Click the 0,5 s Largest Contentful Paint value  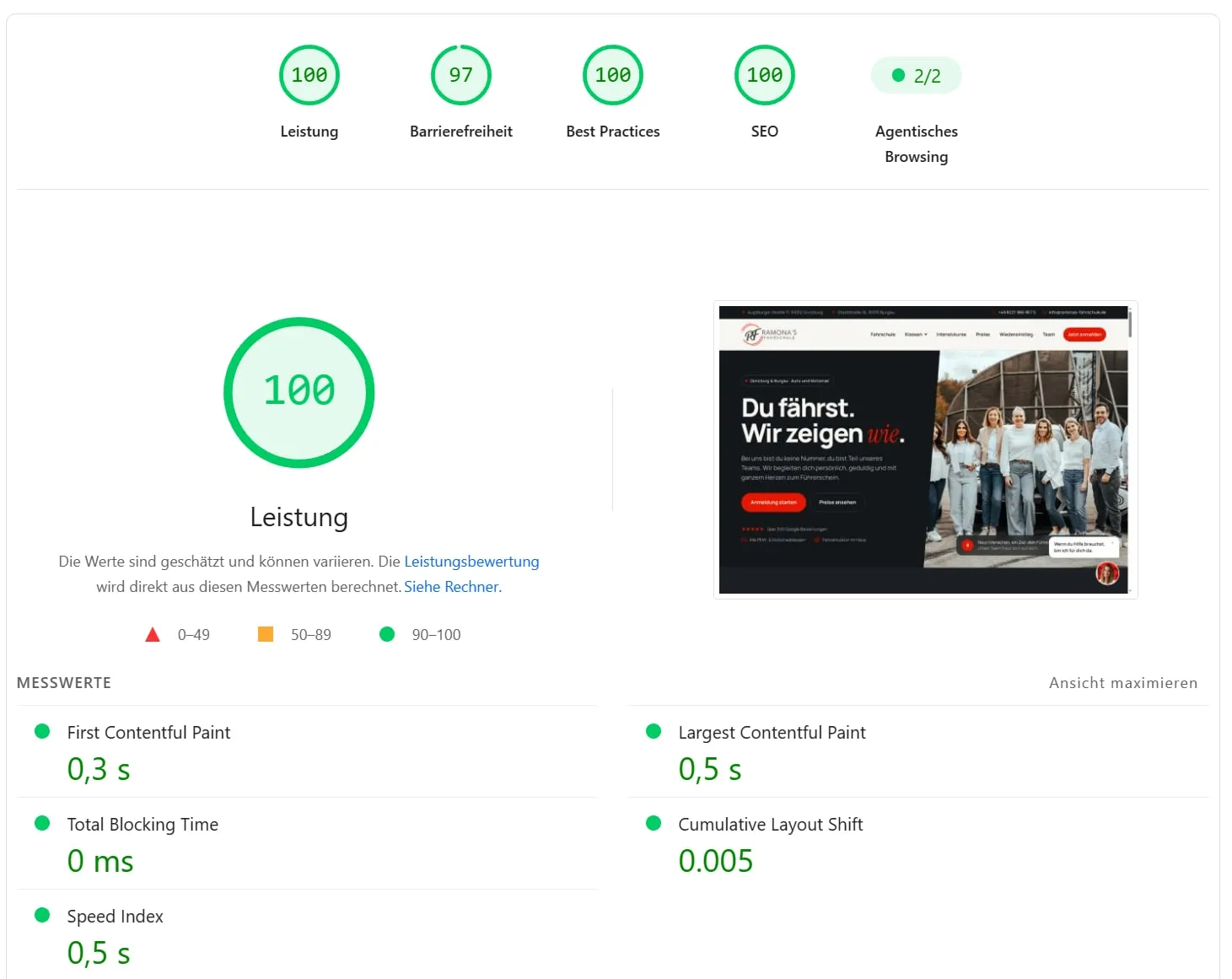(710, 770)
